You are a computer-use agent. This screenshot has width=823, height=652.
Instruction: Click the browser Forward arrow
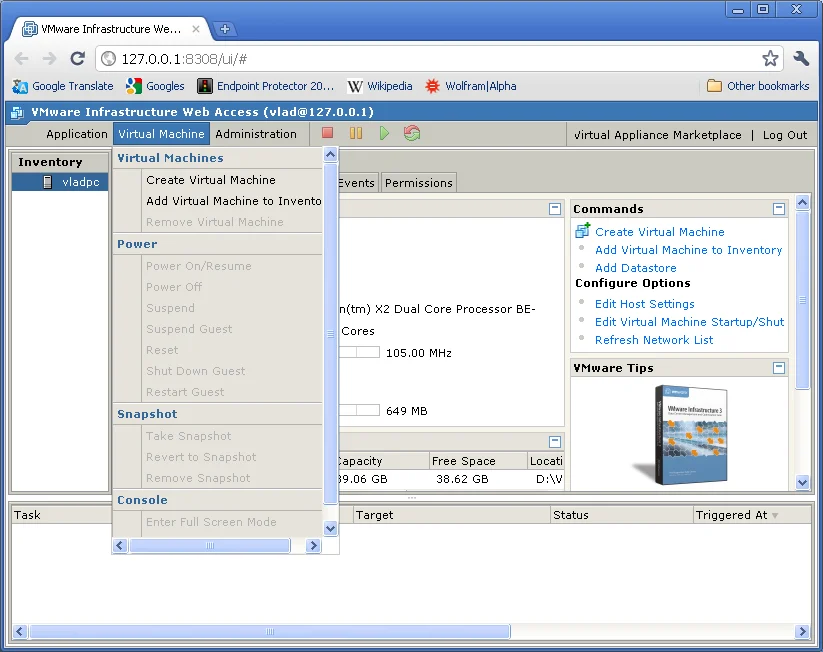click(x=49, y=58)
